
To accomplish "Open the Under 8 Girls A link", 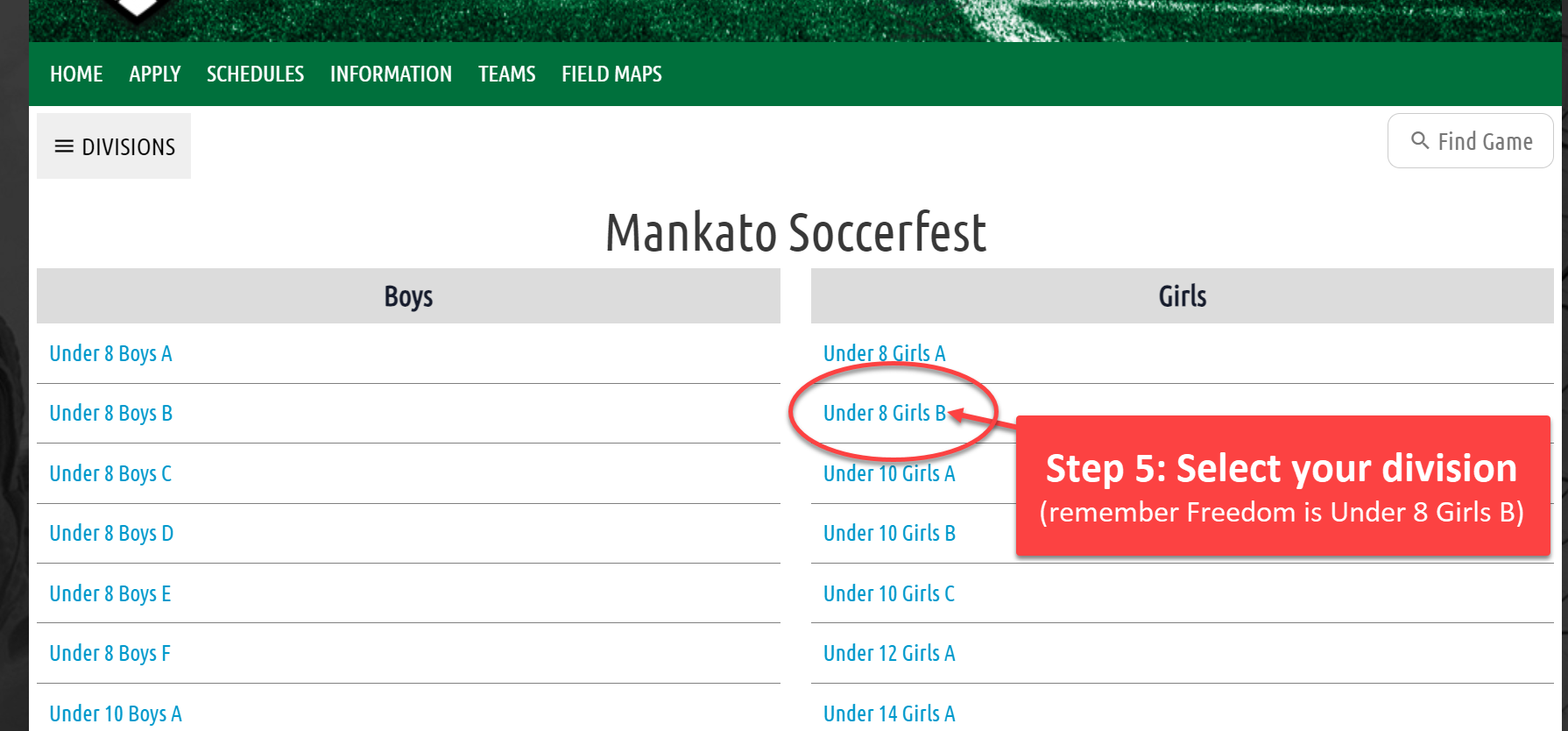I will [x=885, y=353].
